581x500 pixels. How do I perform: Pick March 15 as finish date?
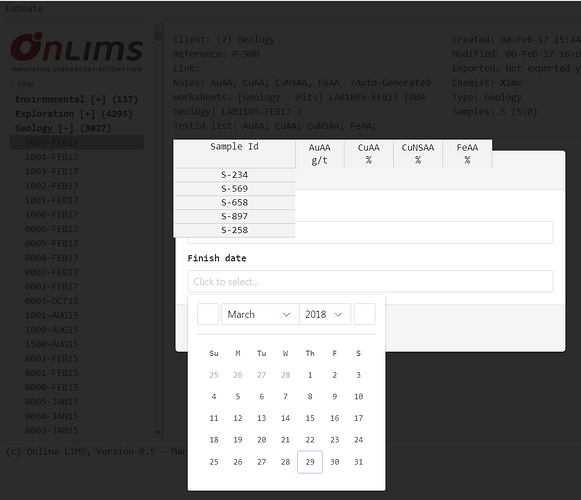tap(310, 418)
